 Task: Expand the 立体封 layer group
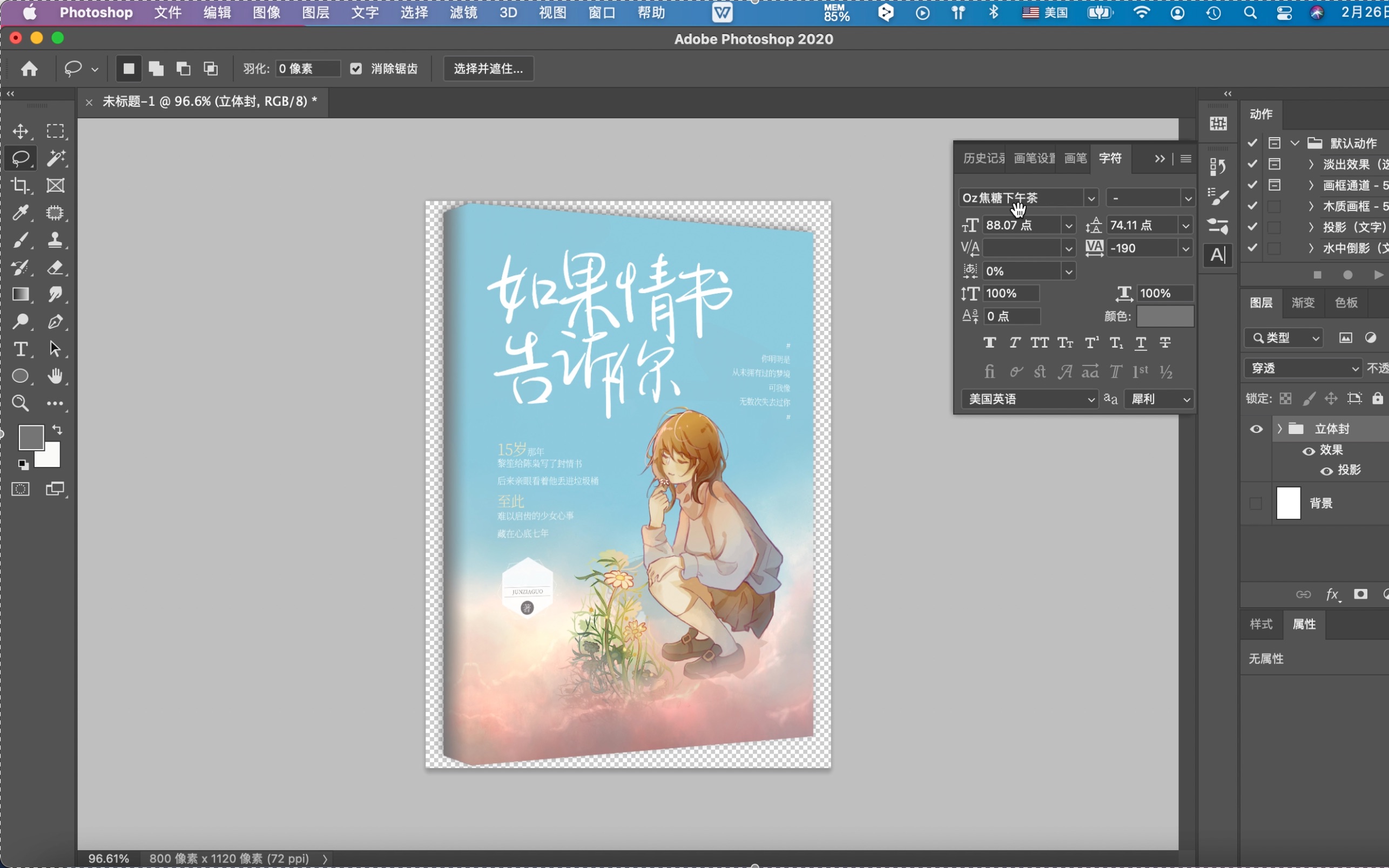click(1279, 429)
